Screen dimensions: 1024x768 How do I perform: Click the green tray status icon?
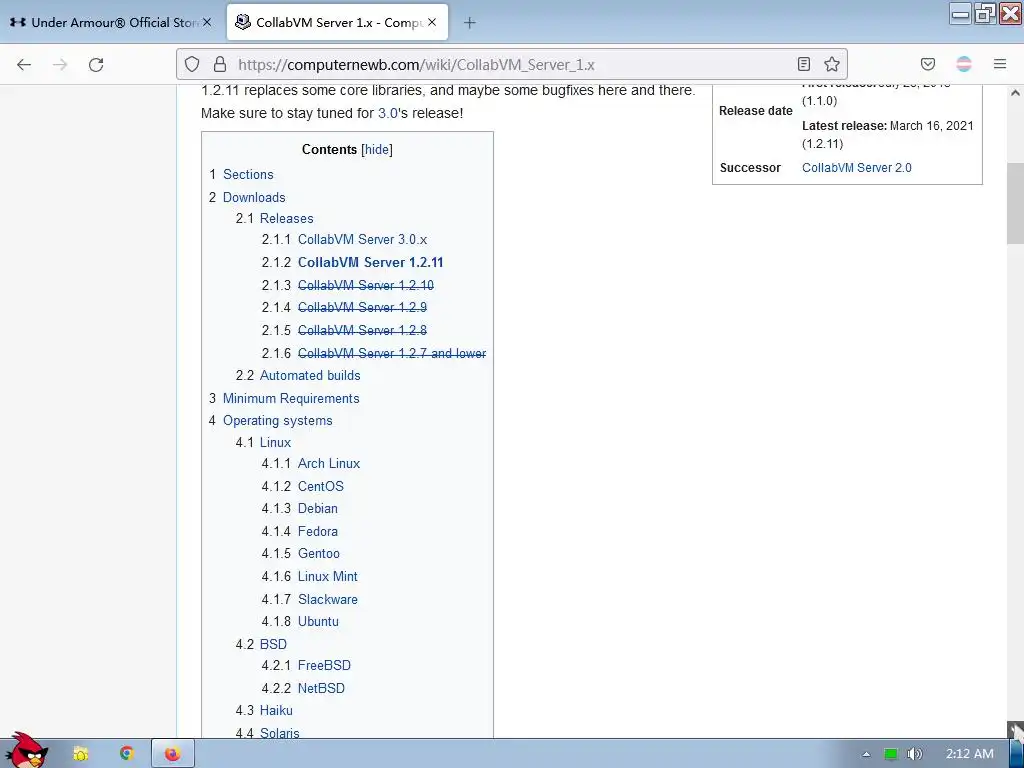coord(891,754)
